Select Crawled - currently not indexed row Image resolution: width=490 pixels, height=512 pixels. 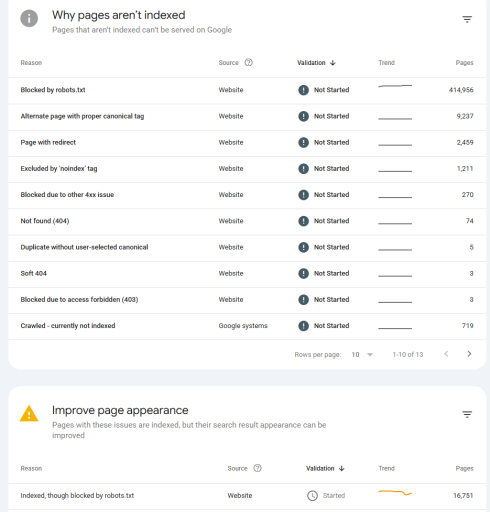point(247,326)
